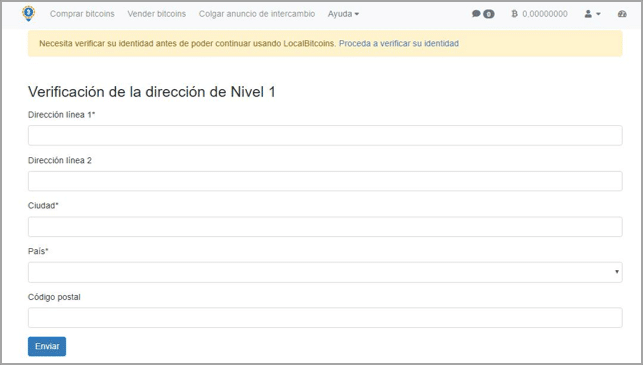643x365 pixels.
Task: Submit the form with Enviar button
Action: pos(47,346)
